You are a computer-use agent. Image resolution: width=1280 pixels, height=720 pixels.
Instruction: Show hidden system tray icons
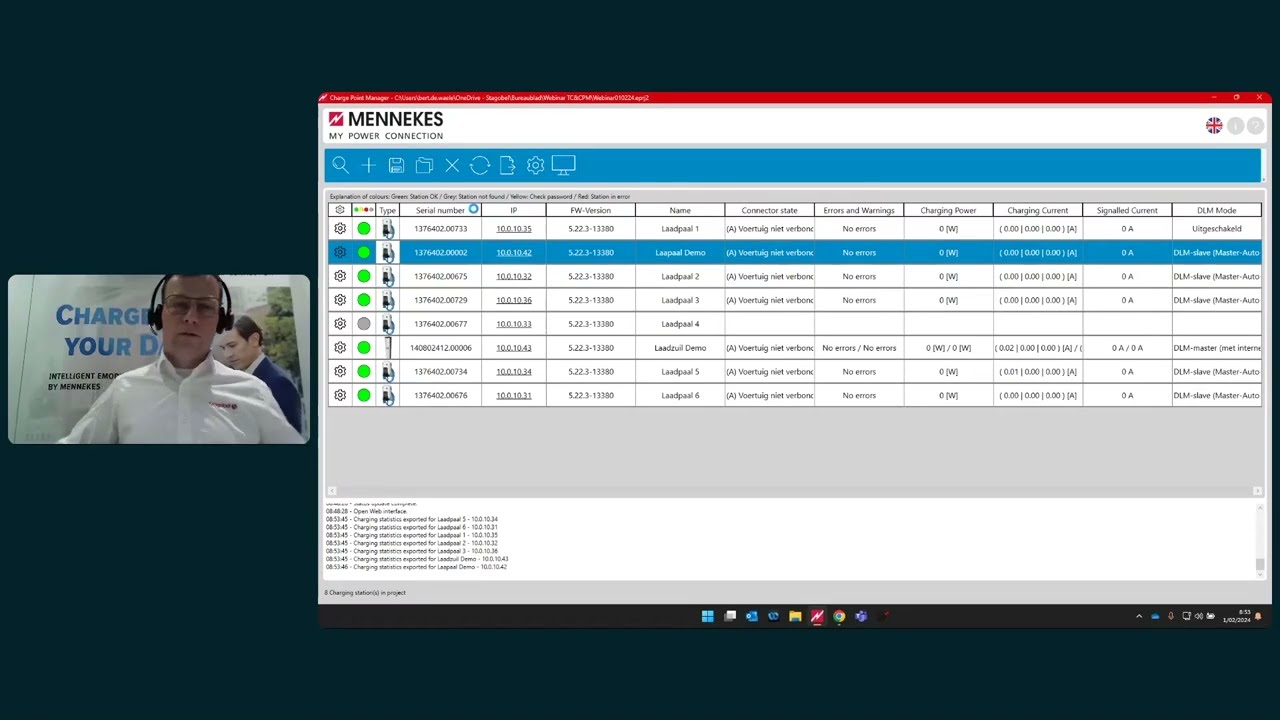click(1139, 616)
